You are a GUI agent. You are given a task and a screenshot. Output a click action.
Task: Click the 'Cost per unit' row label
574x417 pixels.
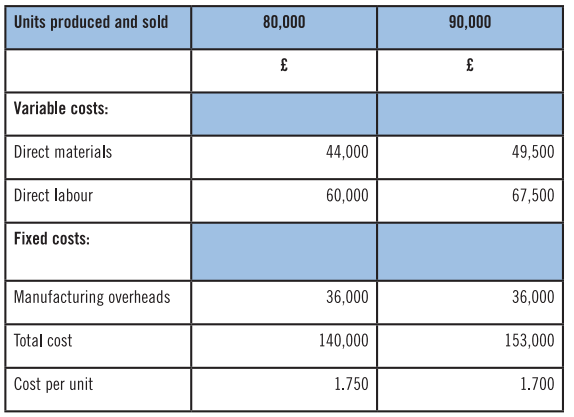click(x=53, y=384)
